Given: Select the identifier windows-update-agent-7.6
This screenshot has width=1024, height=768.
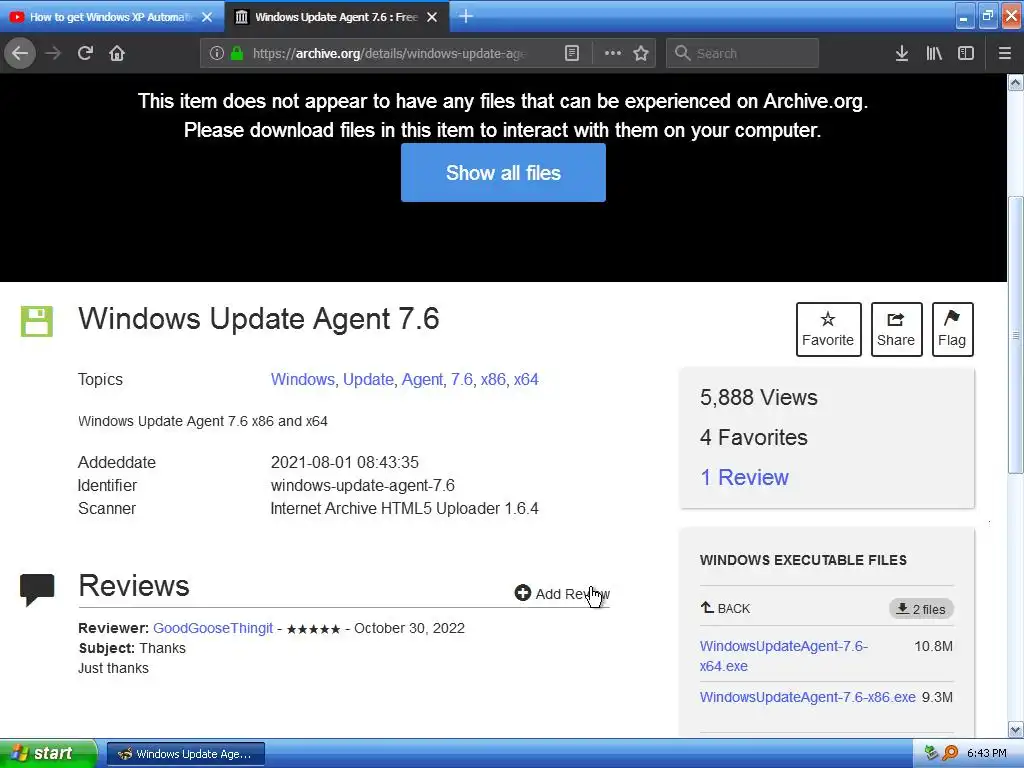Looking at the screenshot, I should (362, 485).
